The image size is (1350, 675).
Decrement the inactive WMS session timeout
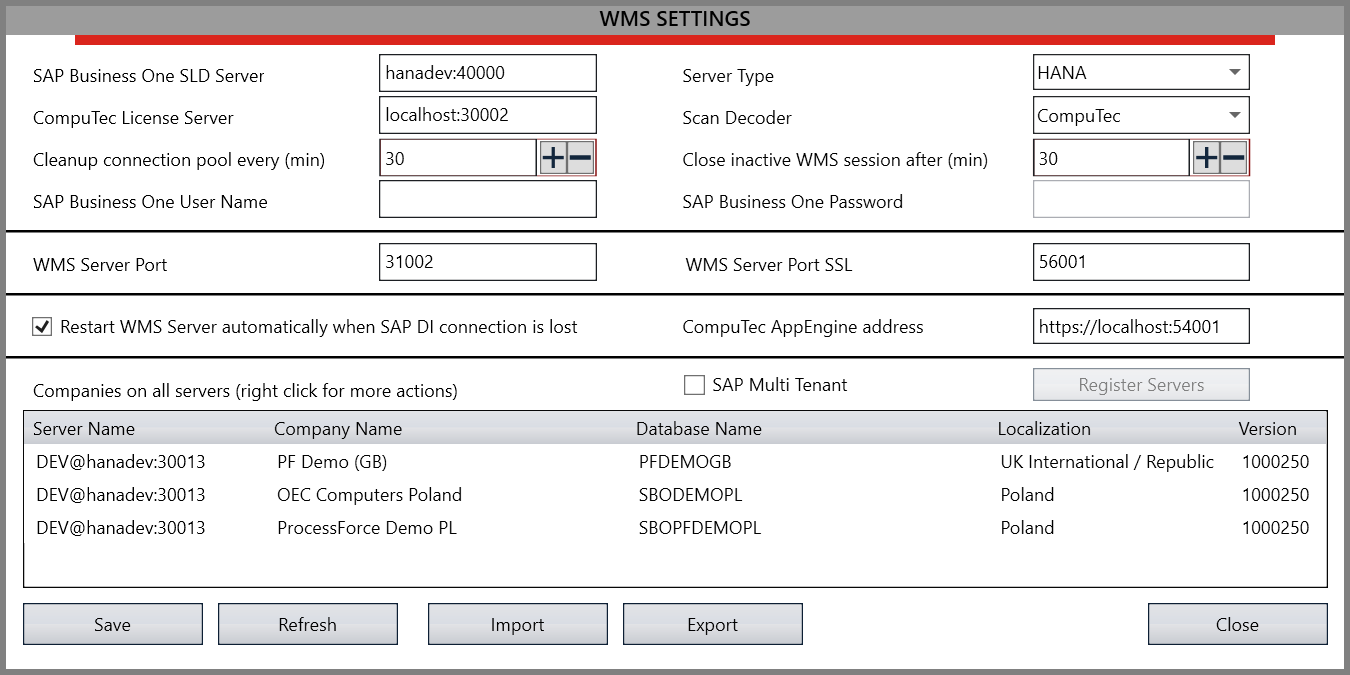pos(1234,158)
